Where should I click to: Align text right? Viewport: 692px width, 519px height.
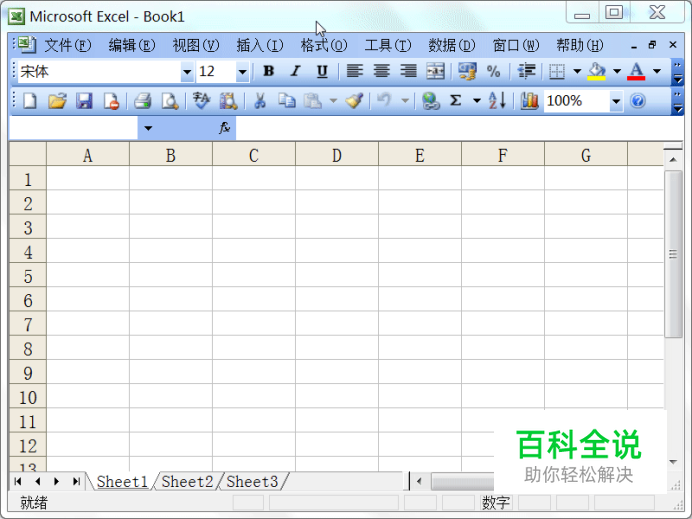(x=408, y=71)
